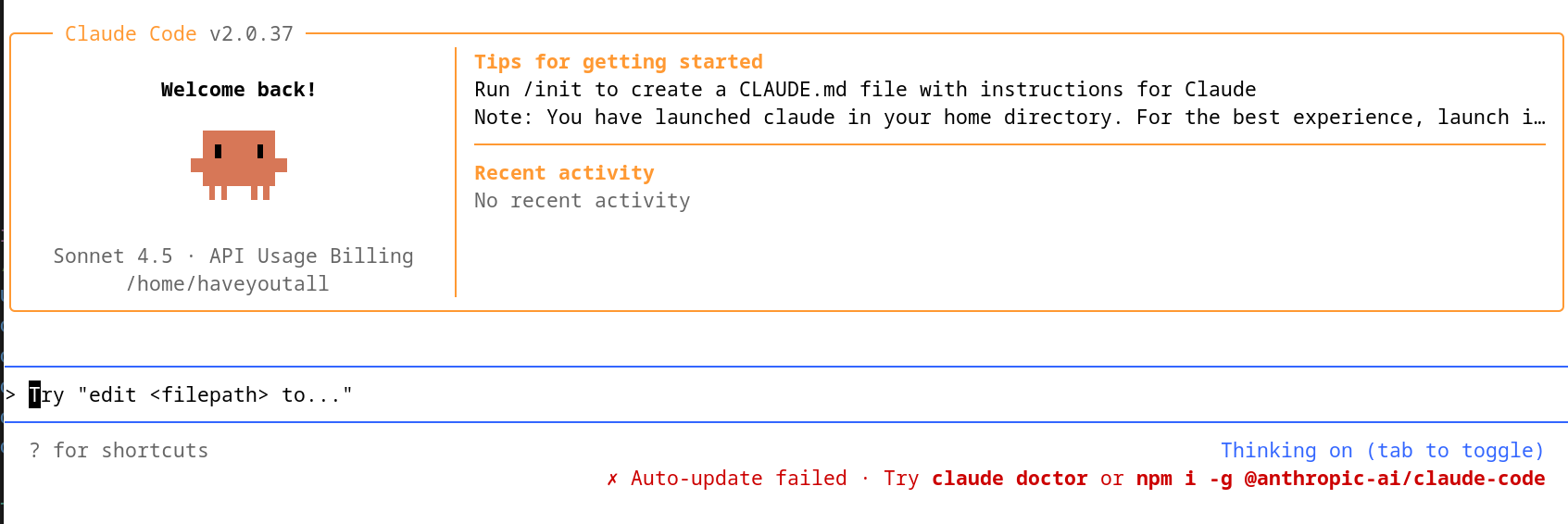Select the Tips for getting started heading

619,62
